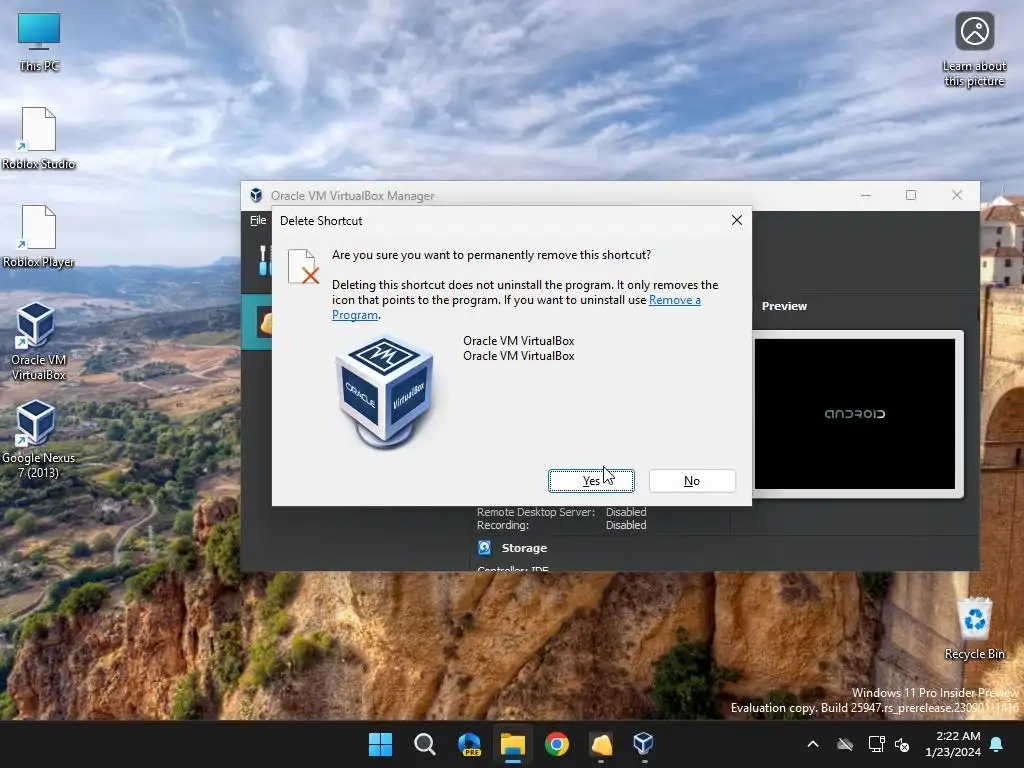Click the VirtualBox Manager title bar icon

coord(256,195)
